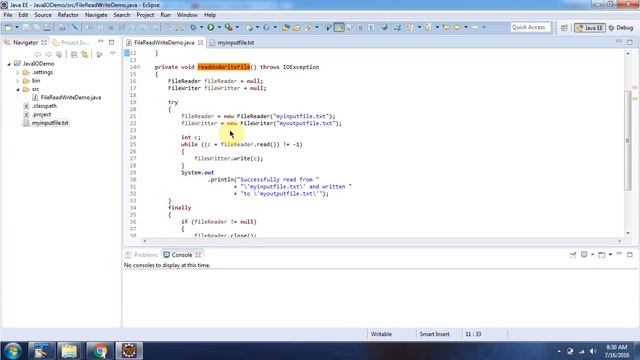The height and width of the screenshot is (360, 640).
Task: Open the Run button dropdown arrow
Action: pos(219,27)
